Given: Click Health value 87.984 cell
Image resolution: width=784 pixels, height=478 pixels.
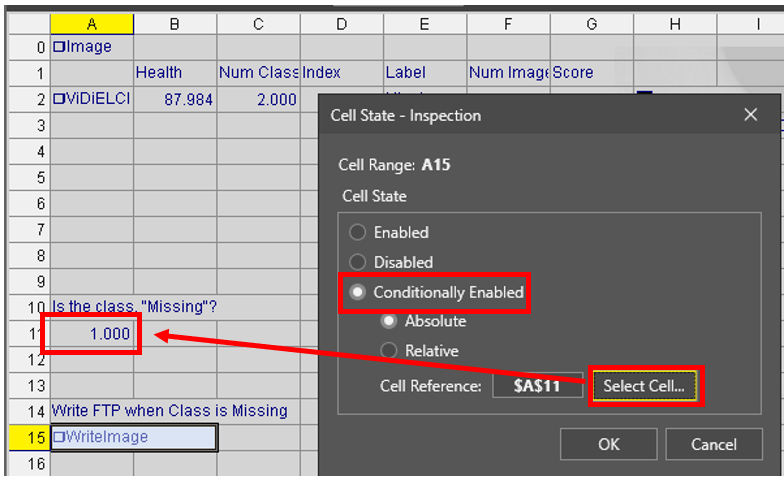Looking at the screenshot, I should point(175,99).
